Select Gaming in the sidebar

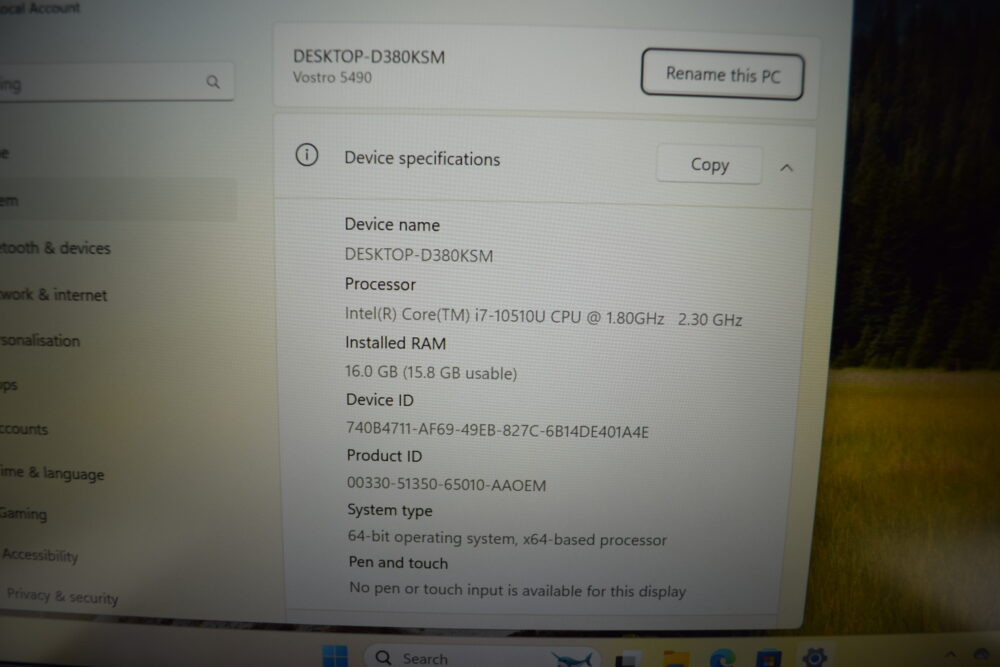point(24,513)
